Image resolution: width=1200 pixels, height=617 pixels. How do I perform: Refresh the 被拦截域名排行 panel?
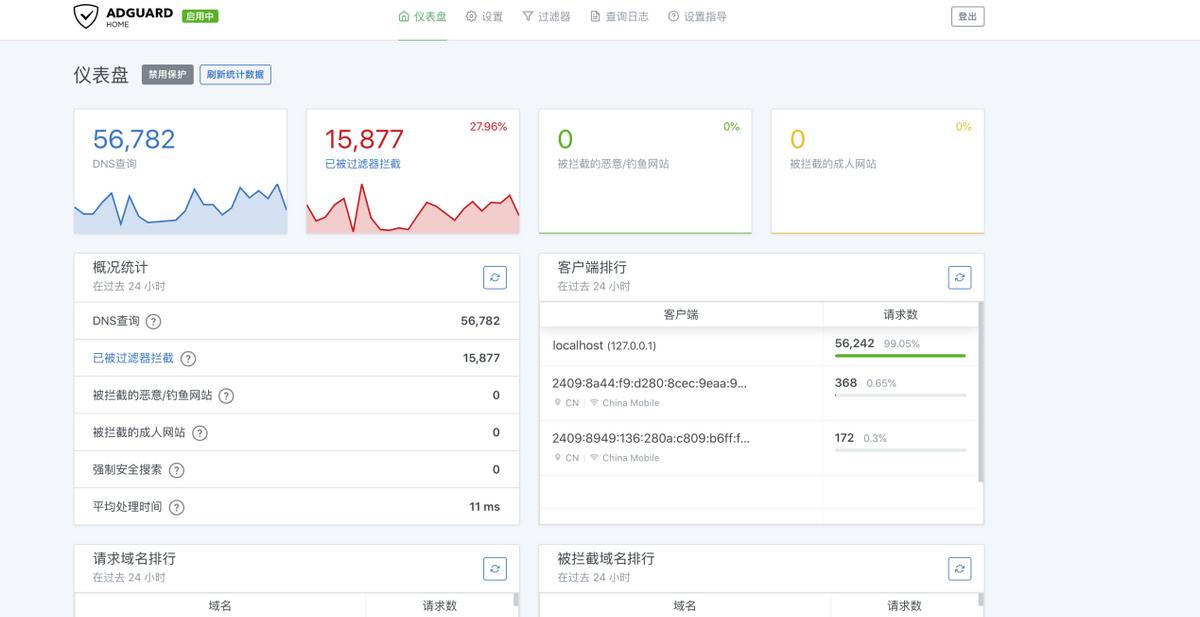tap(959, 568)
